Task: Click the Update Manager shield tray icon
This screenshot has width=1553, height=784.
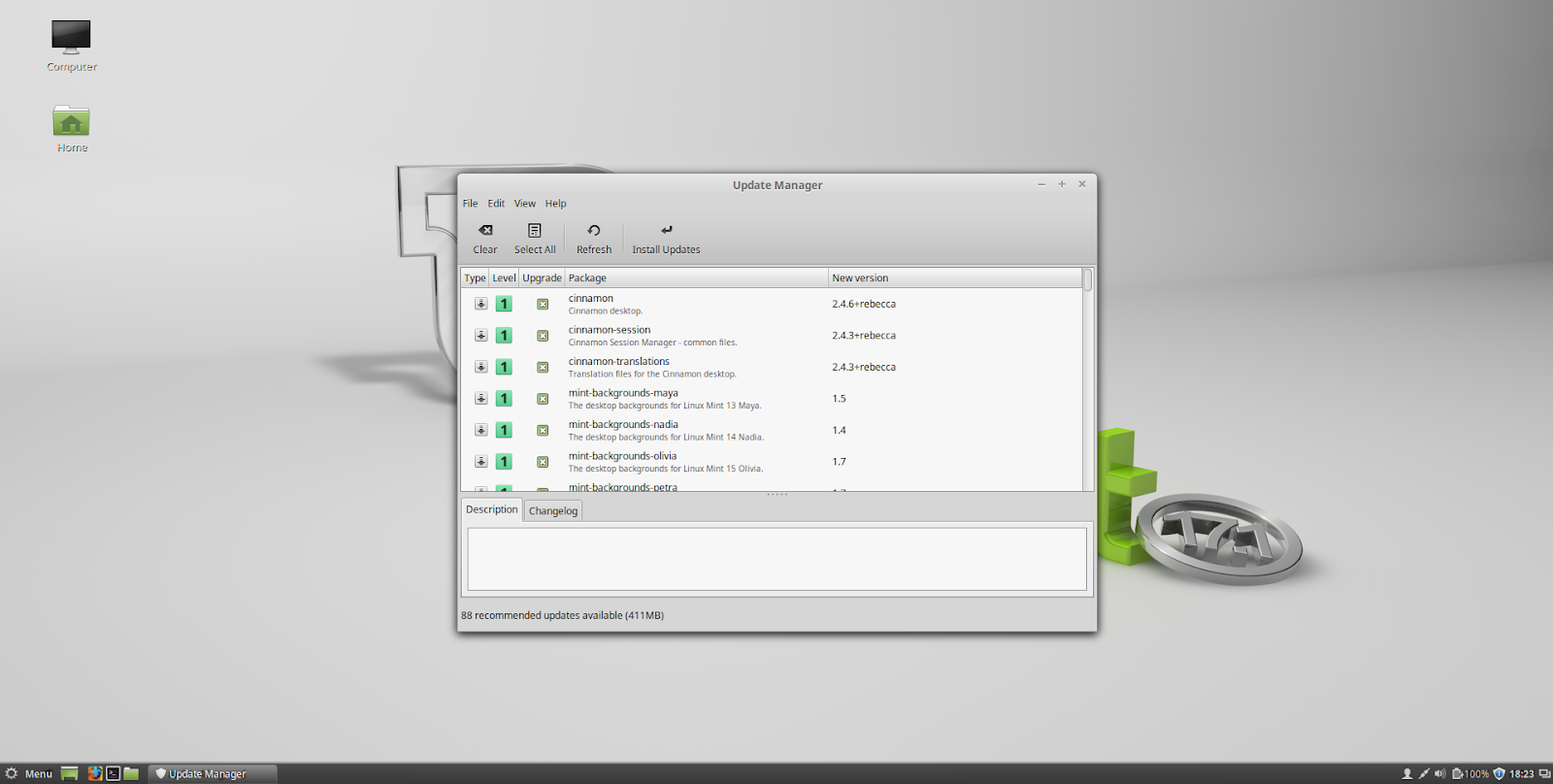Action: pyautogui.click(x=1500, y=773)
